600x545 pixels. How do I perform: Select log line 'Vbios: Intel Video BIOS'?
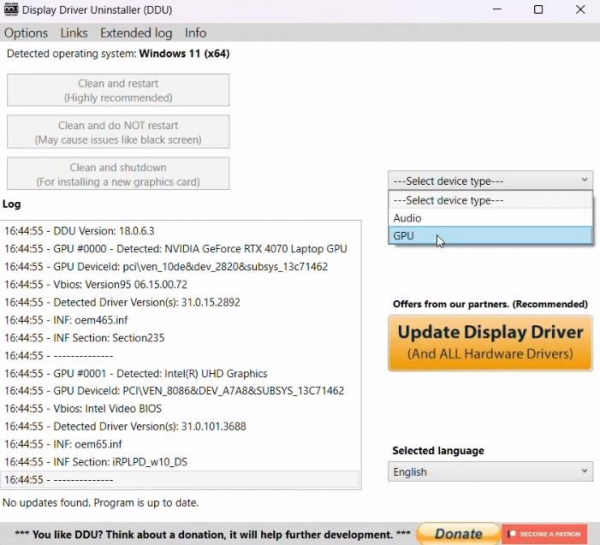tap(180, 408)
